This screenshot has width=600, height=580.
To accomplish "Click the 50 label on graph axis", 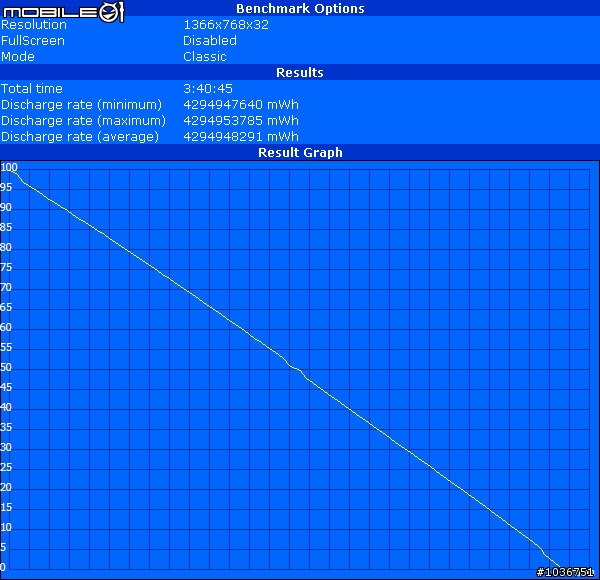I will 6,367.
